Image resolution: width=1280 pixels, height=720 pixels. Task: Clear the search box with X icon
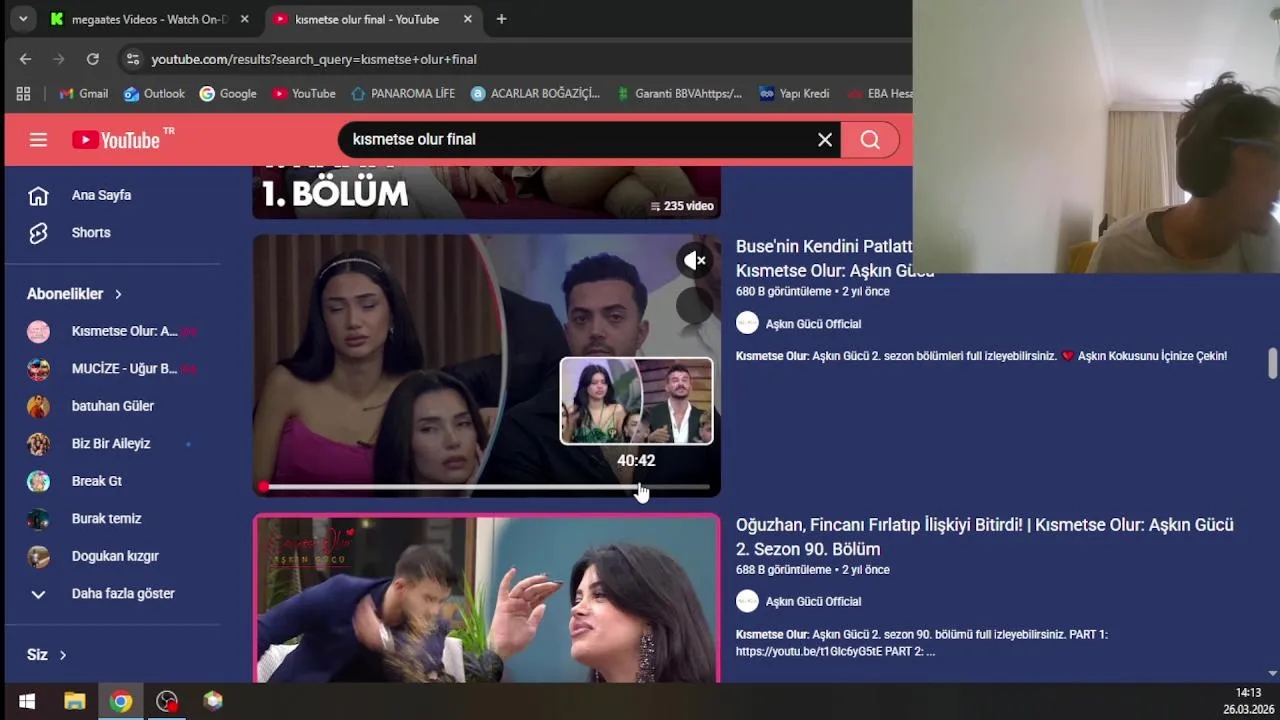click(x=825, y=140)
